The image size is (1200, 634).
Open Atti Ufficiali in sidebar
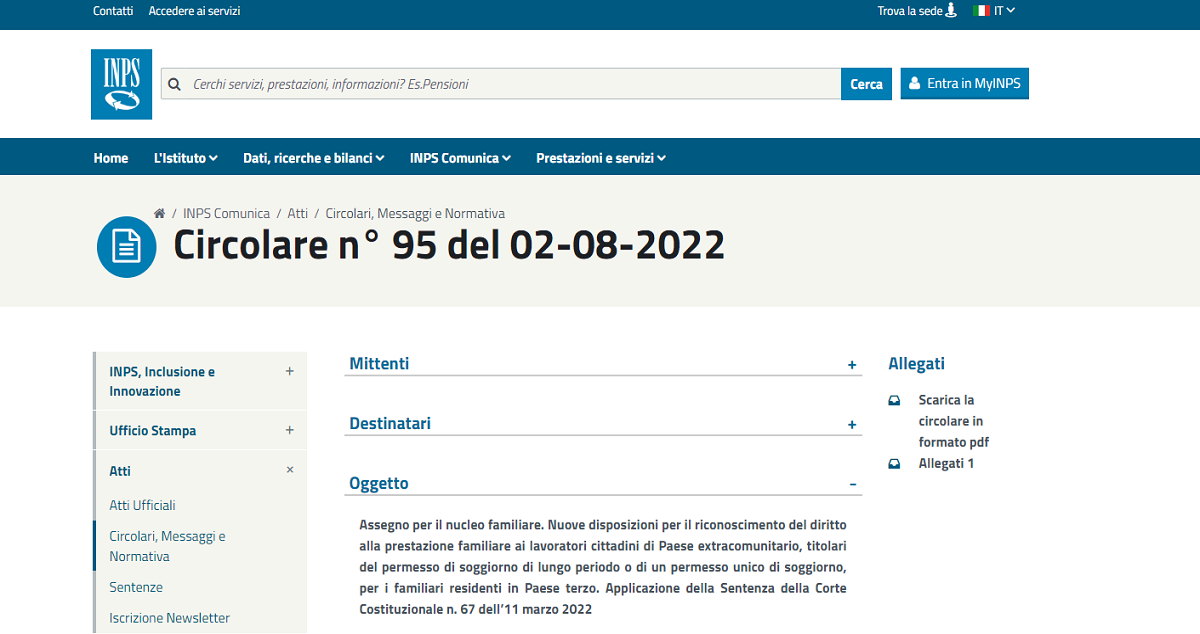point(142,506)
